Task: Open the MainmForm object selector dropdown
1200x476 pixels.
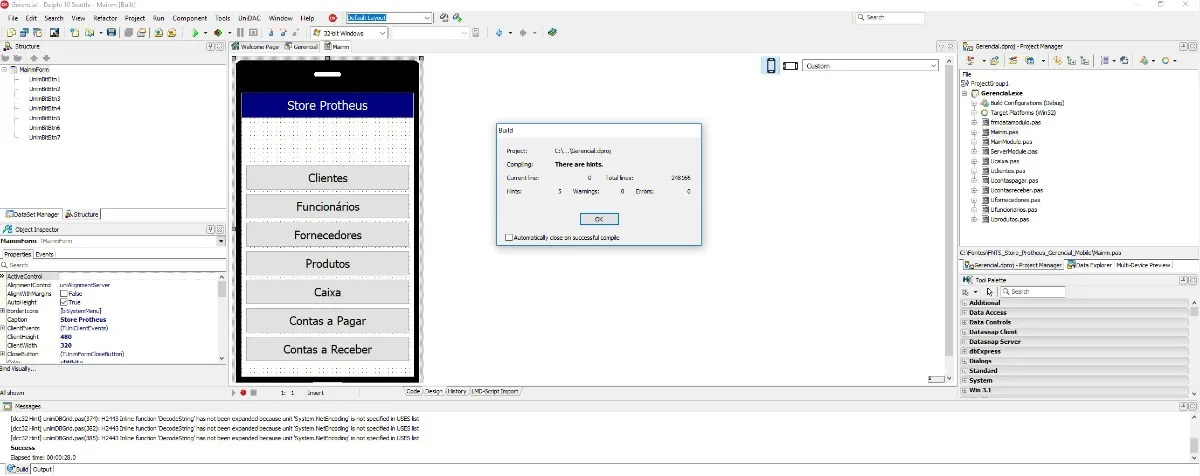Action: pyautogui.click(x=221, y=241)
